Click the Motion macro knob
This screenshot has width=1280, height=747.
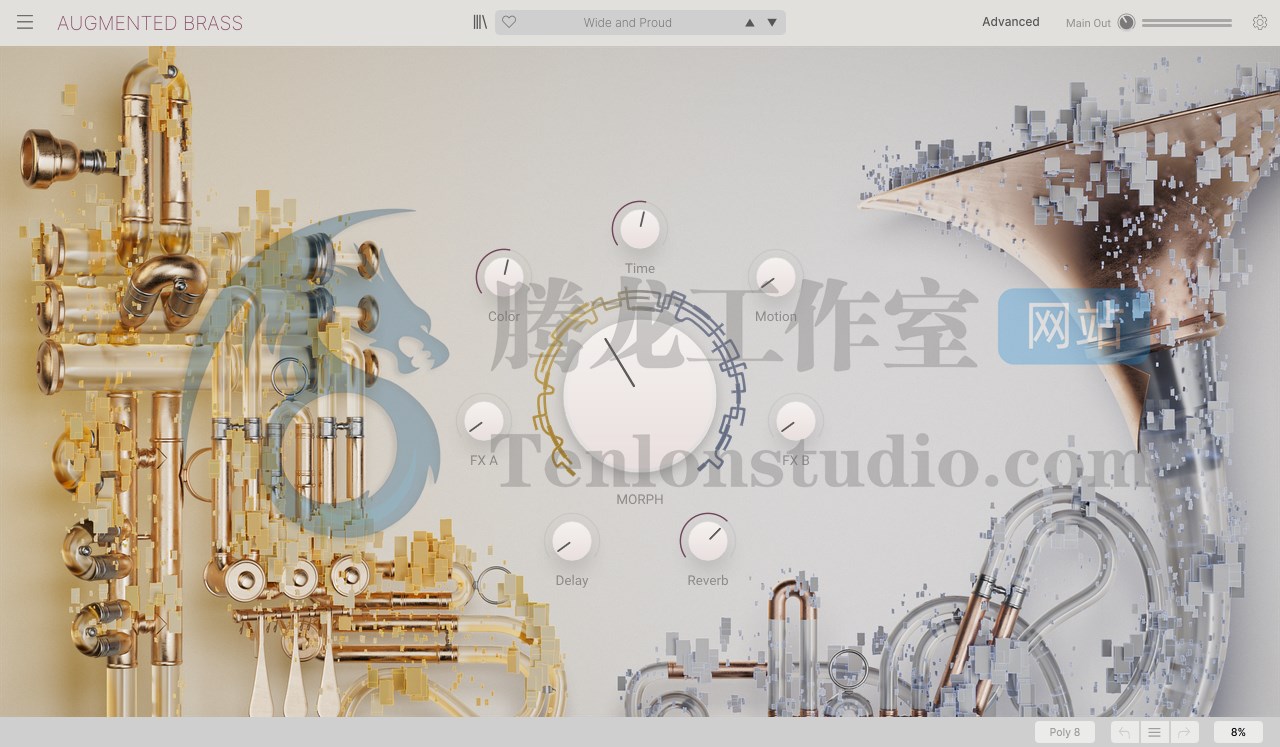pos(776,277)
